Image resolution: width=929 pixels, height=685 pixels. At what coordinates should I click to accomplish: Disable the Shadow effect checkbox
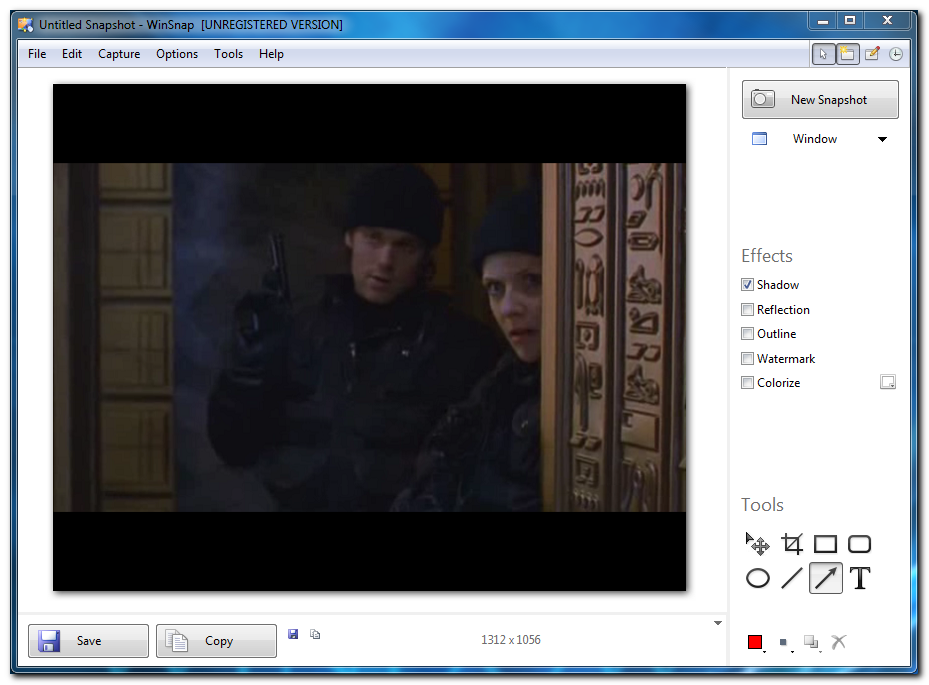(x=748, y=285)
